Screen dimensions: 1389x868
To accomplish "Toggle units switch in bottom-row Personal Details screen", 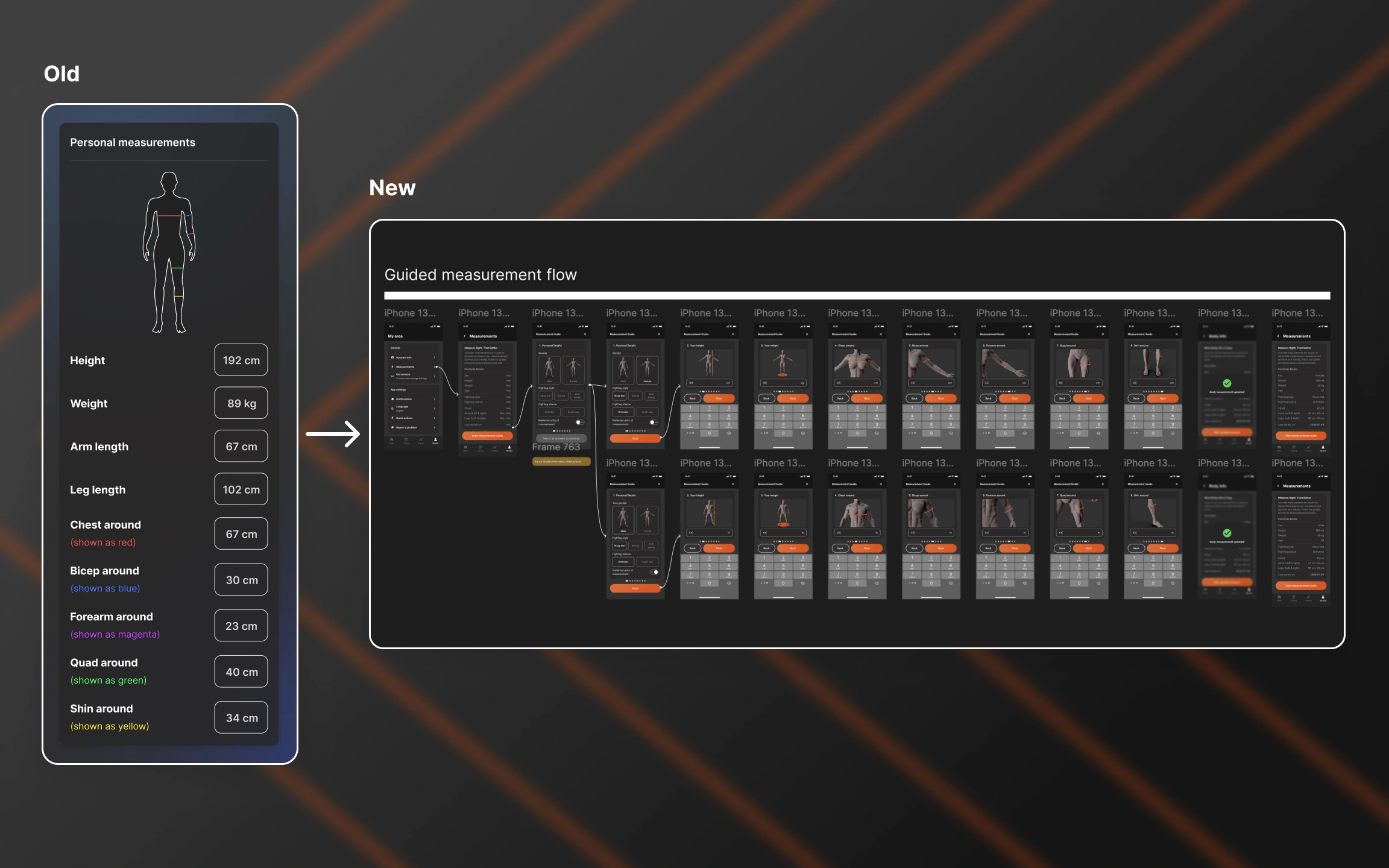I will [x=654, y=572].
